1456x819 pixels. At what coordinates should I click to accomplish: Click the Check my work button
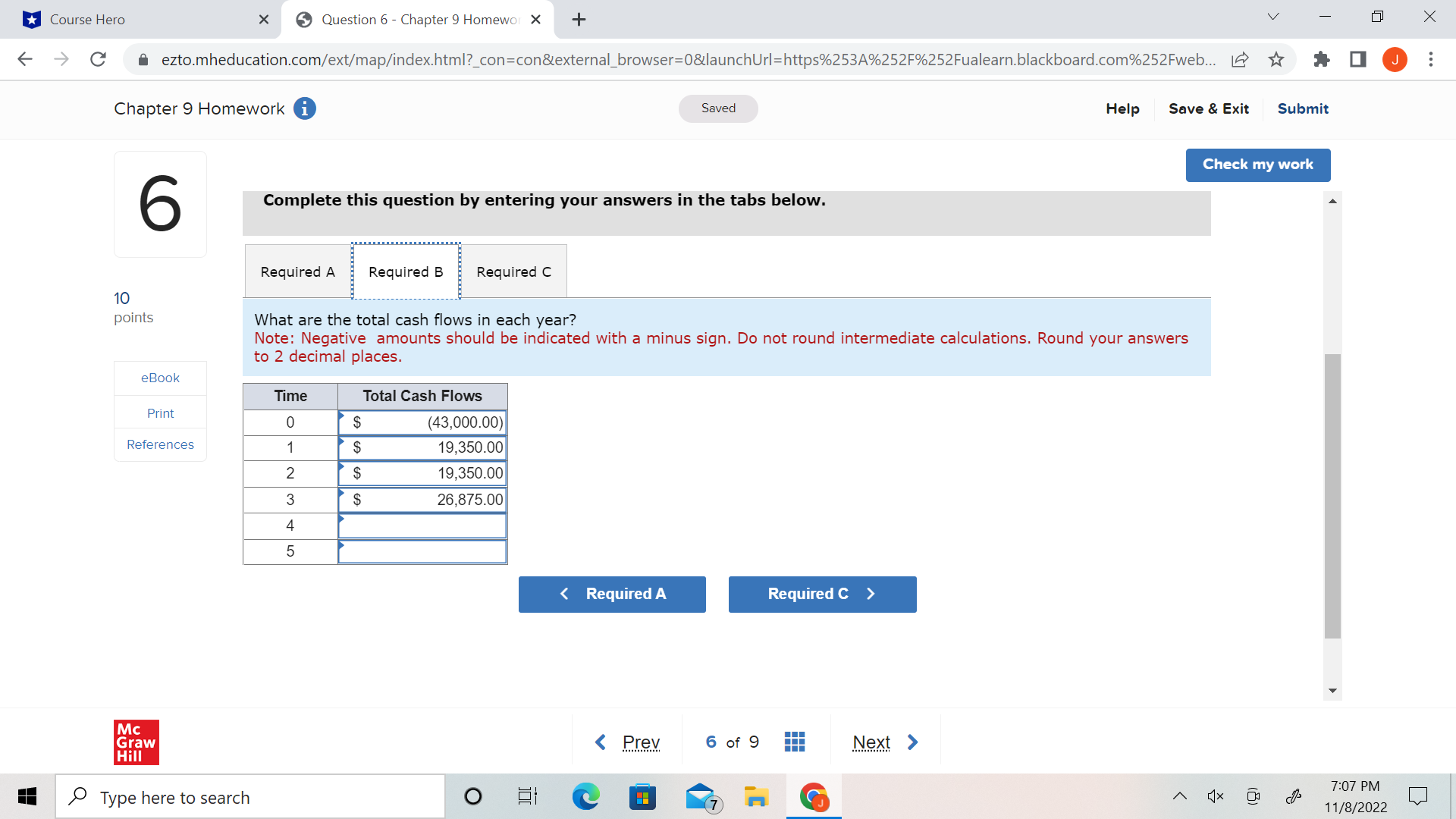click(1257, 165)
